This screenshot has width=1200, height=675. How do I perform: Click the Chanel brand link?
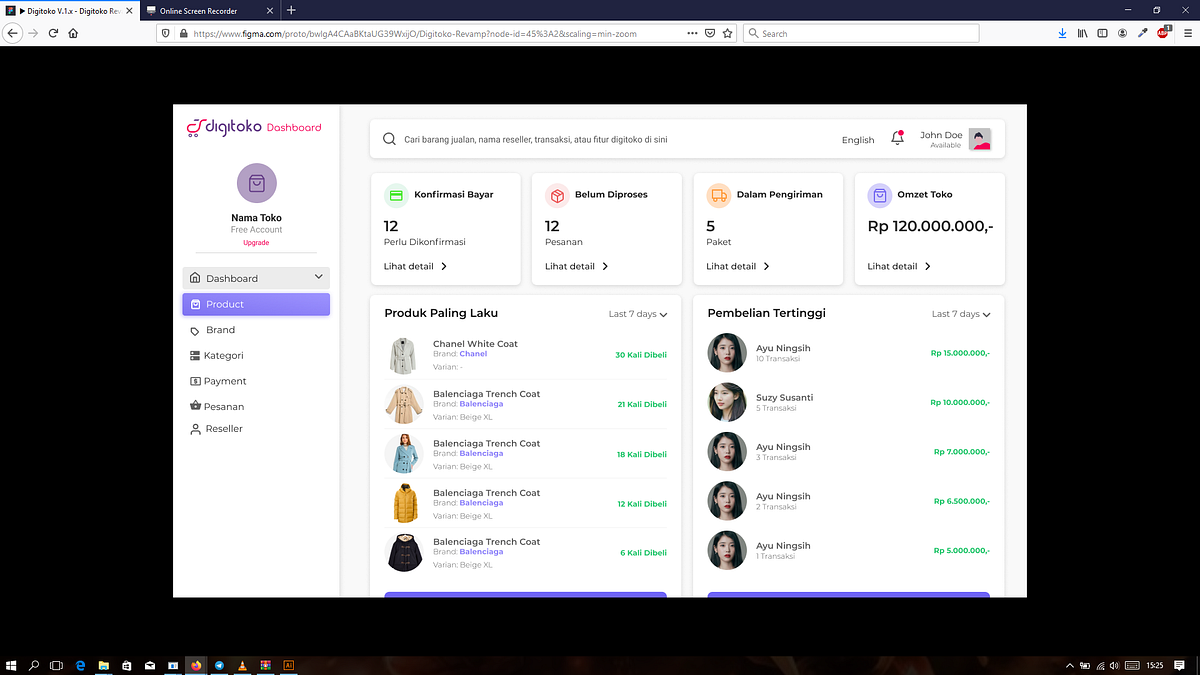click(x=473, y=354)
